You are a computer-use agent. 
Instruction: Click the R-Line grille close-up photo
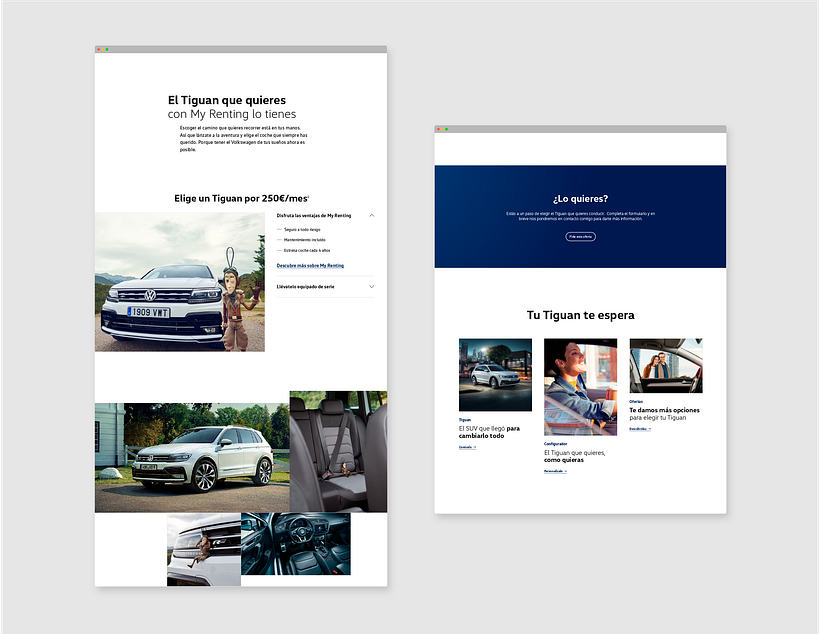tap(204, 549)
